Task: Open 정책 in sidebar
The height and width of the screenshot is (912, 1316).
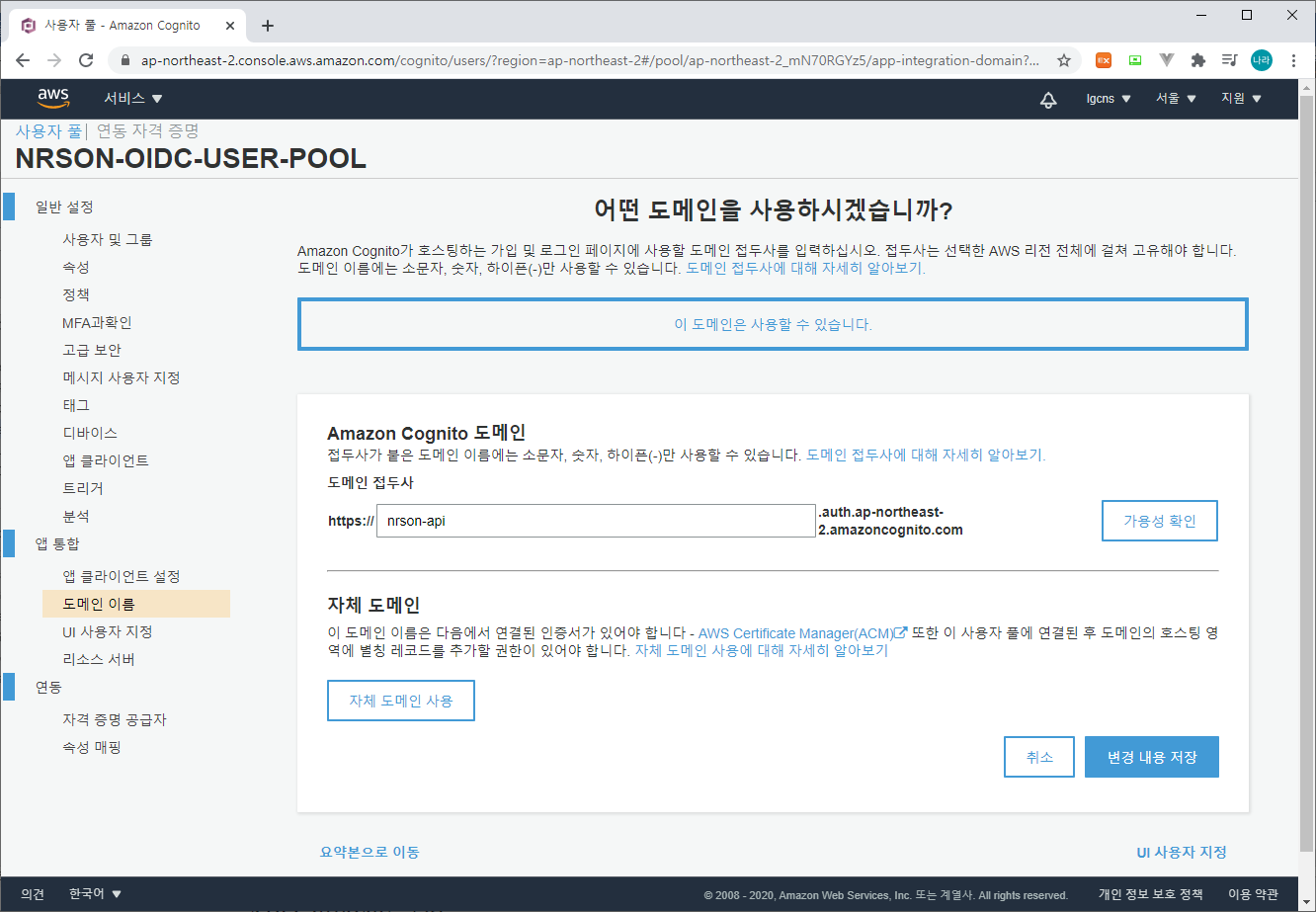Action: click(76, 294)
